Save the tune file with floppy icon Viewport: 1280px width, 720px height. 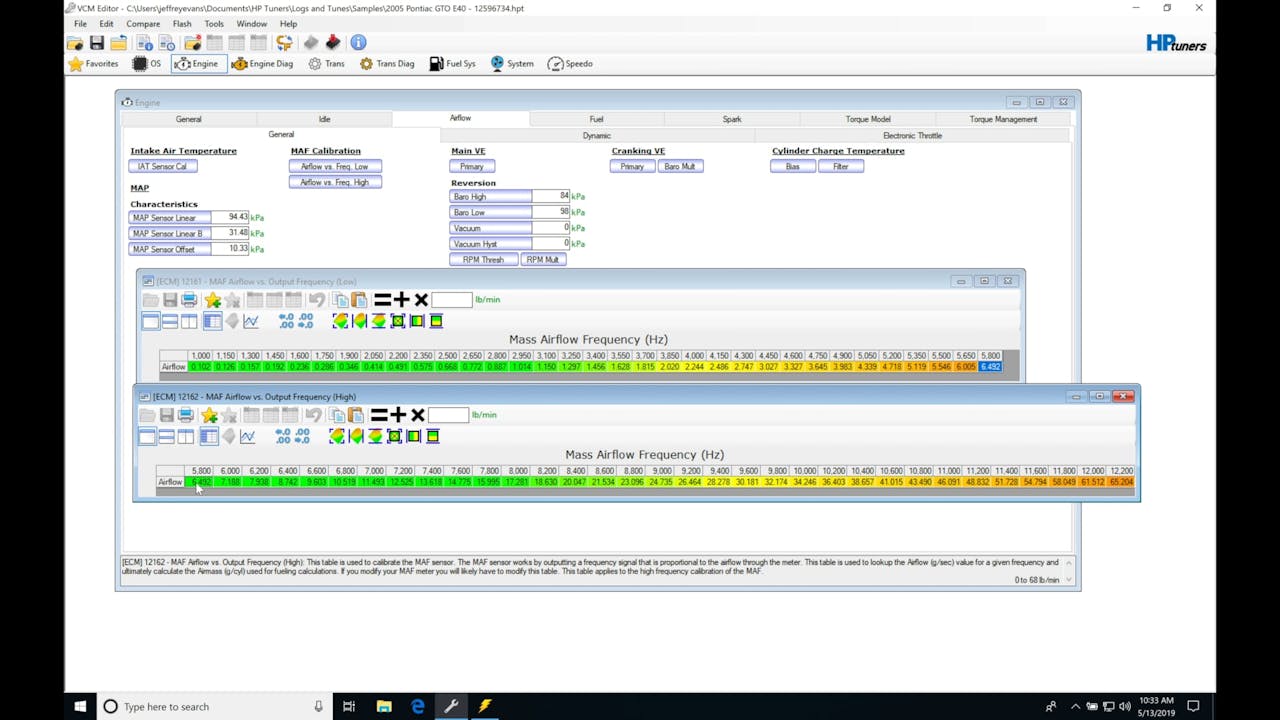coord(97,43)
